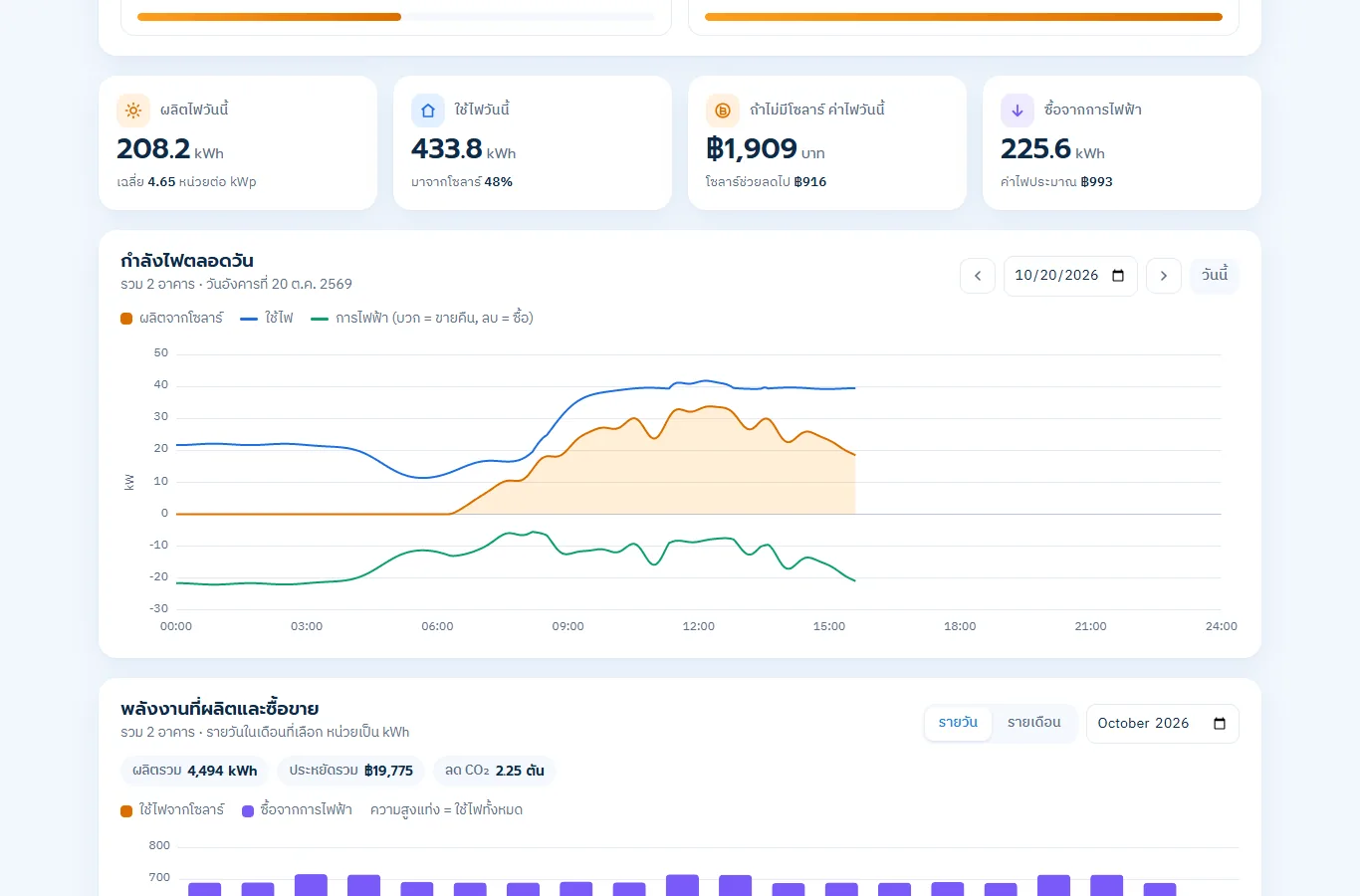The width and height of the screenshot is (1360, 896).
Task: Toggle ใช้ไฟ blue line legend series
Action: click(x=267, y=319)
